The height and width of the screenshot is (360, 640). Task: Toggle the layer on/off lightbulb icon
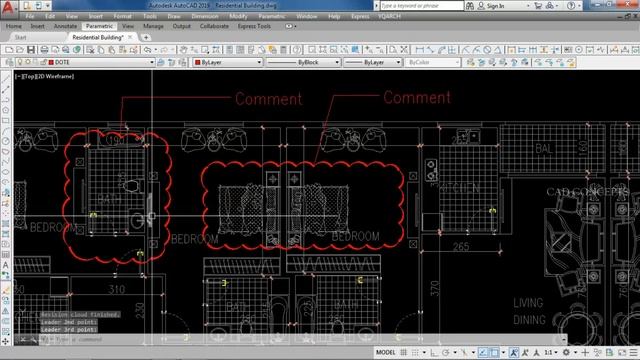coord(20,62)
